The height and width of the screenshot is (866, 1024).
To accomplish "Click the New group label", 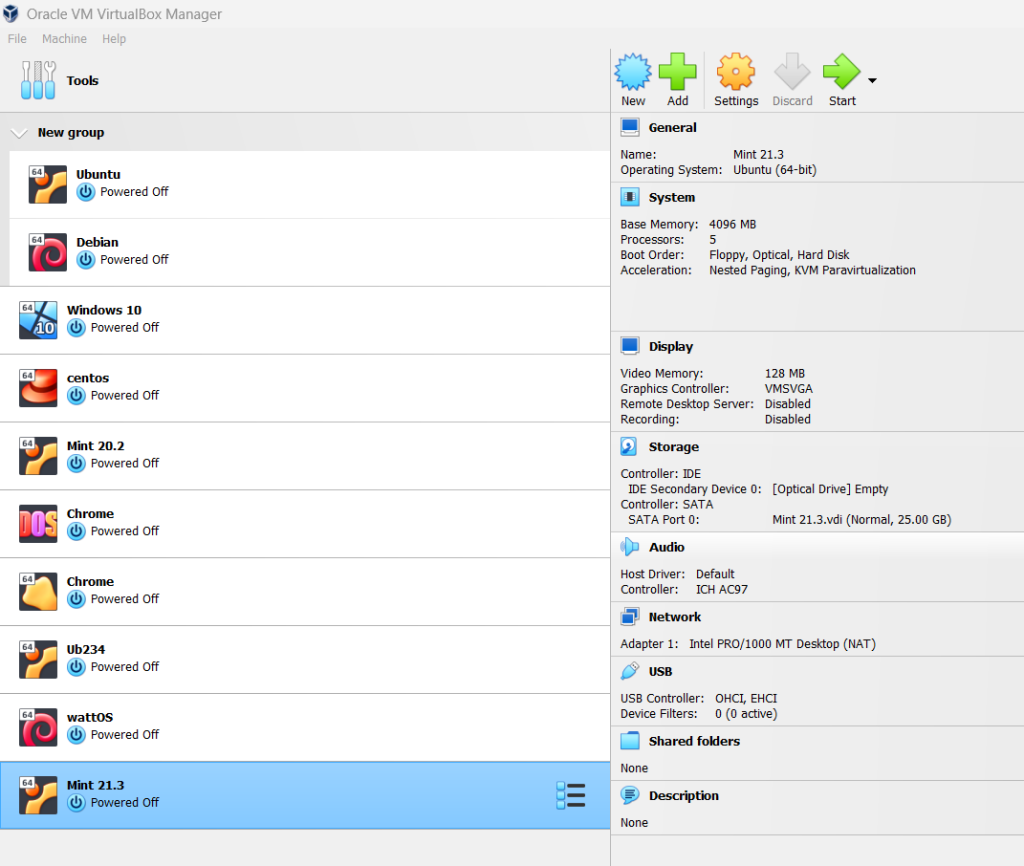I will pyautogui.click(x=71, y=133).
